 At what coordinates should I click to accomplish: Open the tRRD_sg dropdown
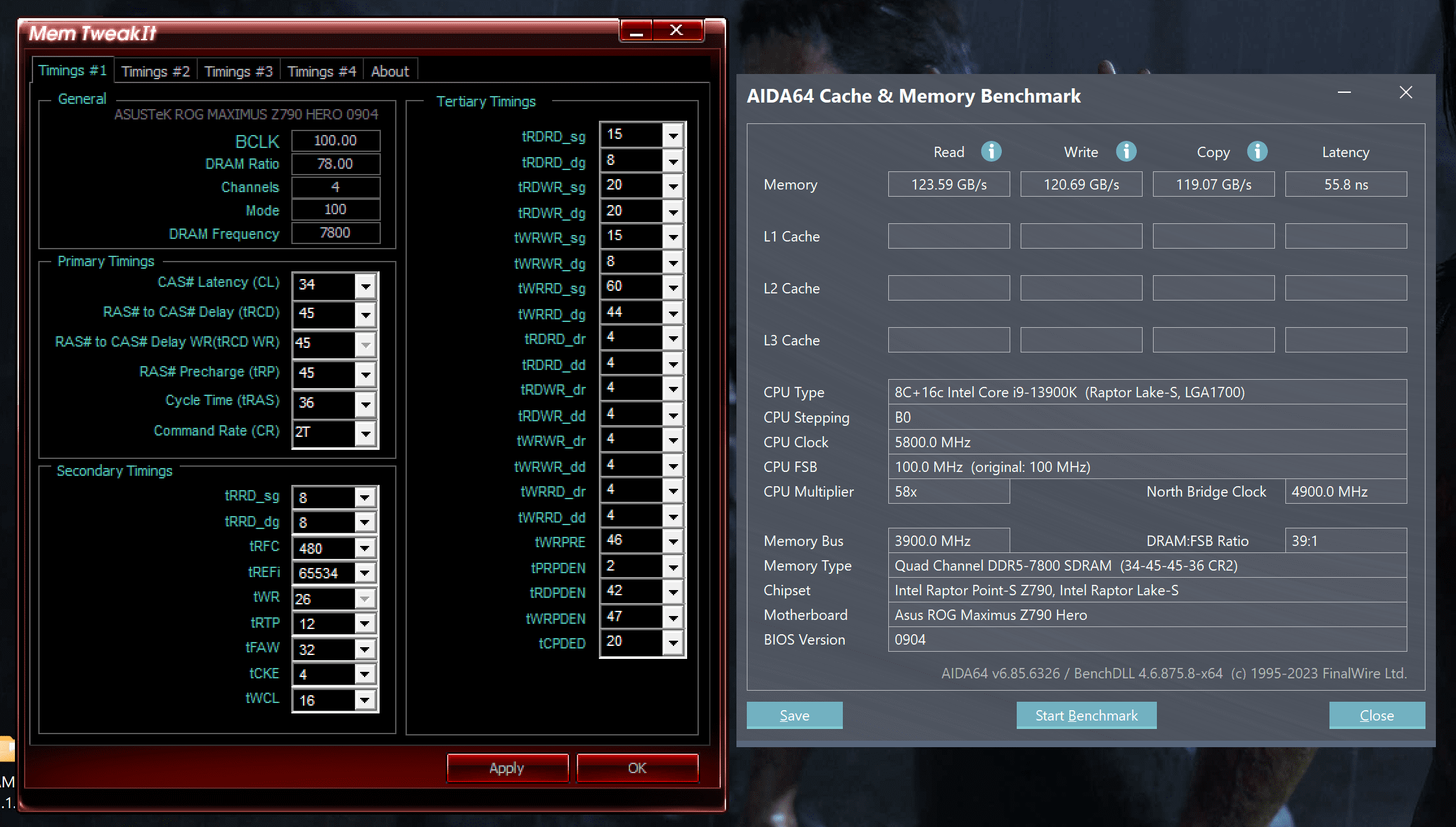365,498
